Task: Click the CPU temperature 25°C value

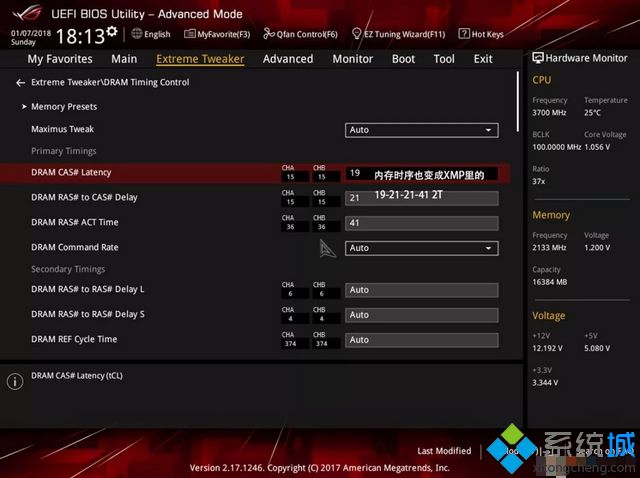Action: pyautogui.click(x=592, y=113)
